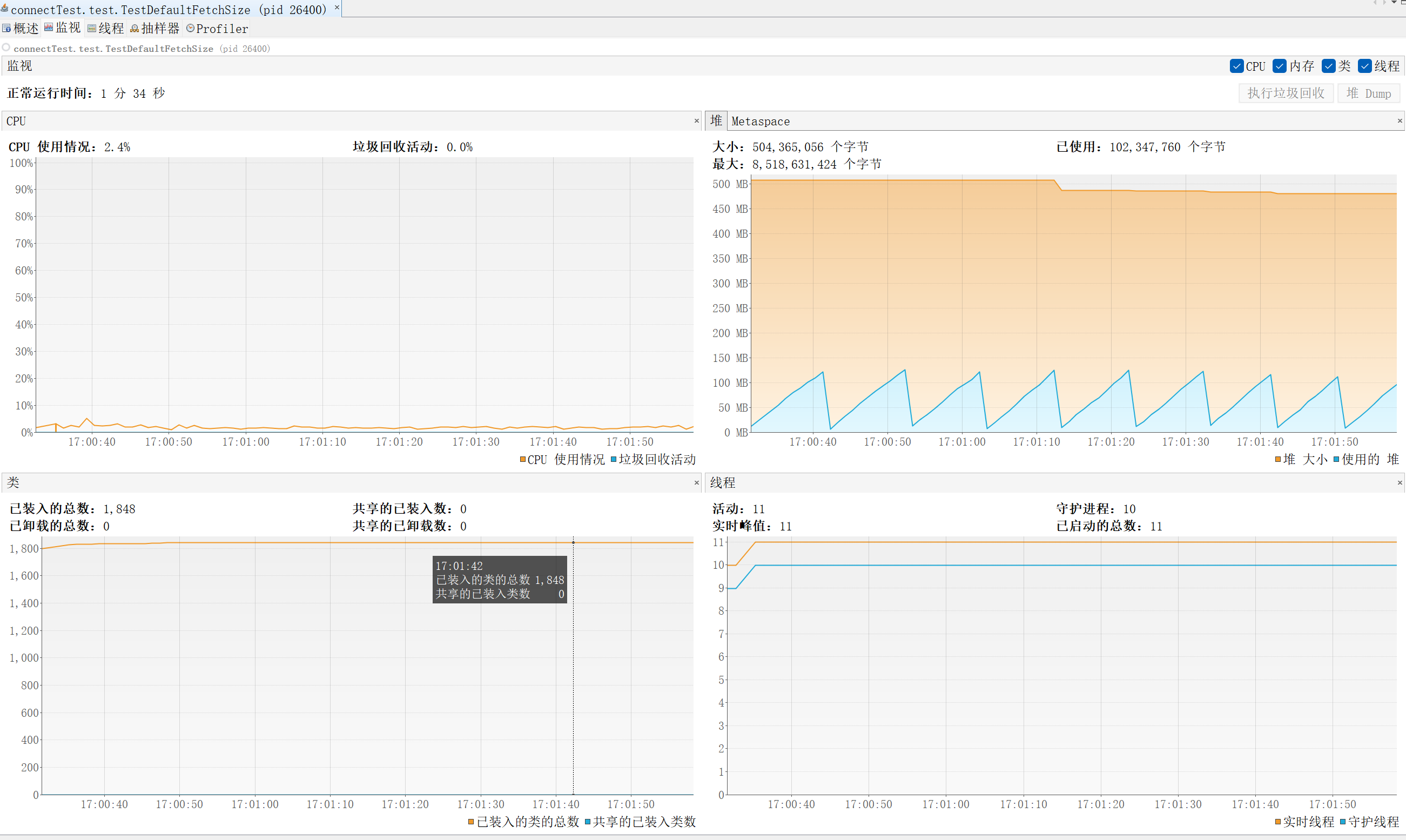Close the heap Metaspace chart panel
Screen dimensions: 1406x840
click(1399, 121)
